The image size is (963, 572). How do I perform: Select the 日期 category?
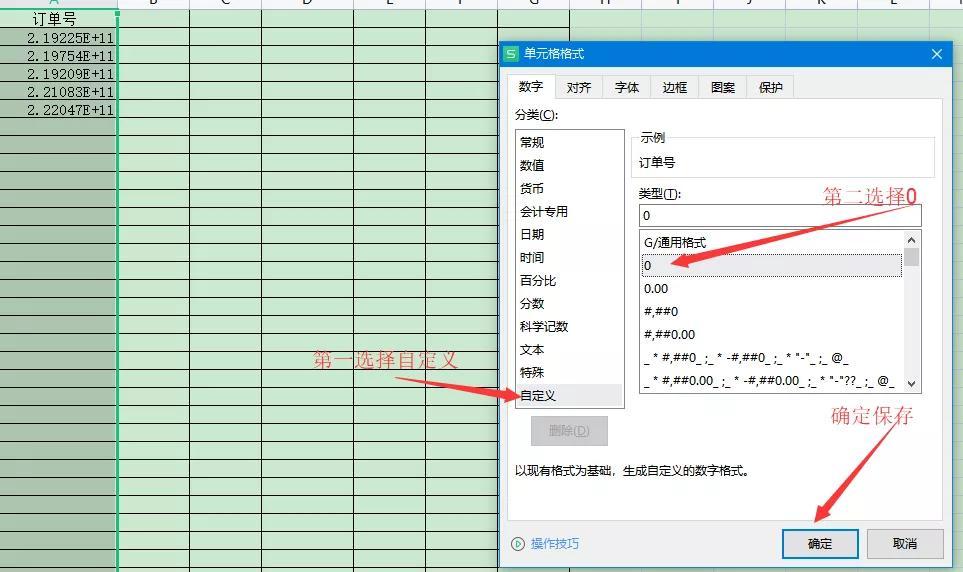[x=569, y=235]
